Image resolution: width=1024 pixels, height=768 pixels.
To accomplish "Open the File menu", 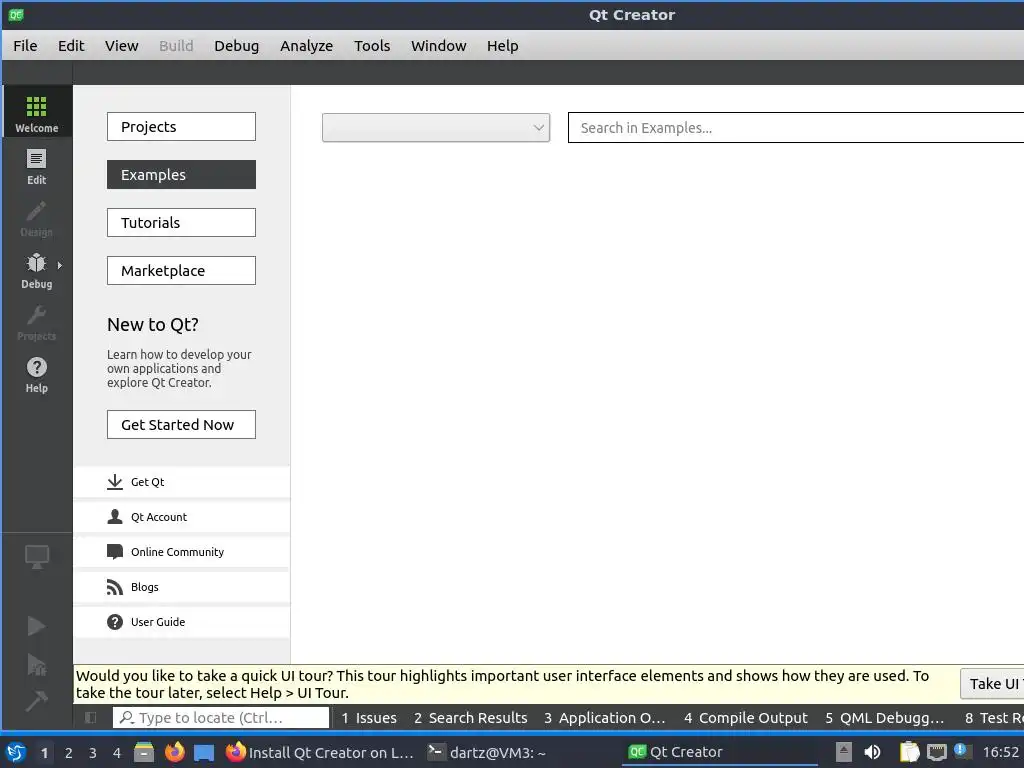I will click(x=25, y=46).
